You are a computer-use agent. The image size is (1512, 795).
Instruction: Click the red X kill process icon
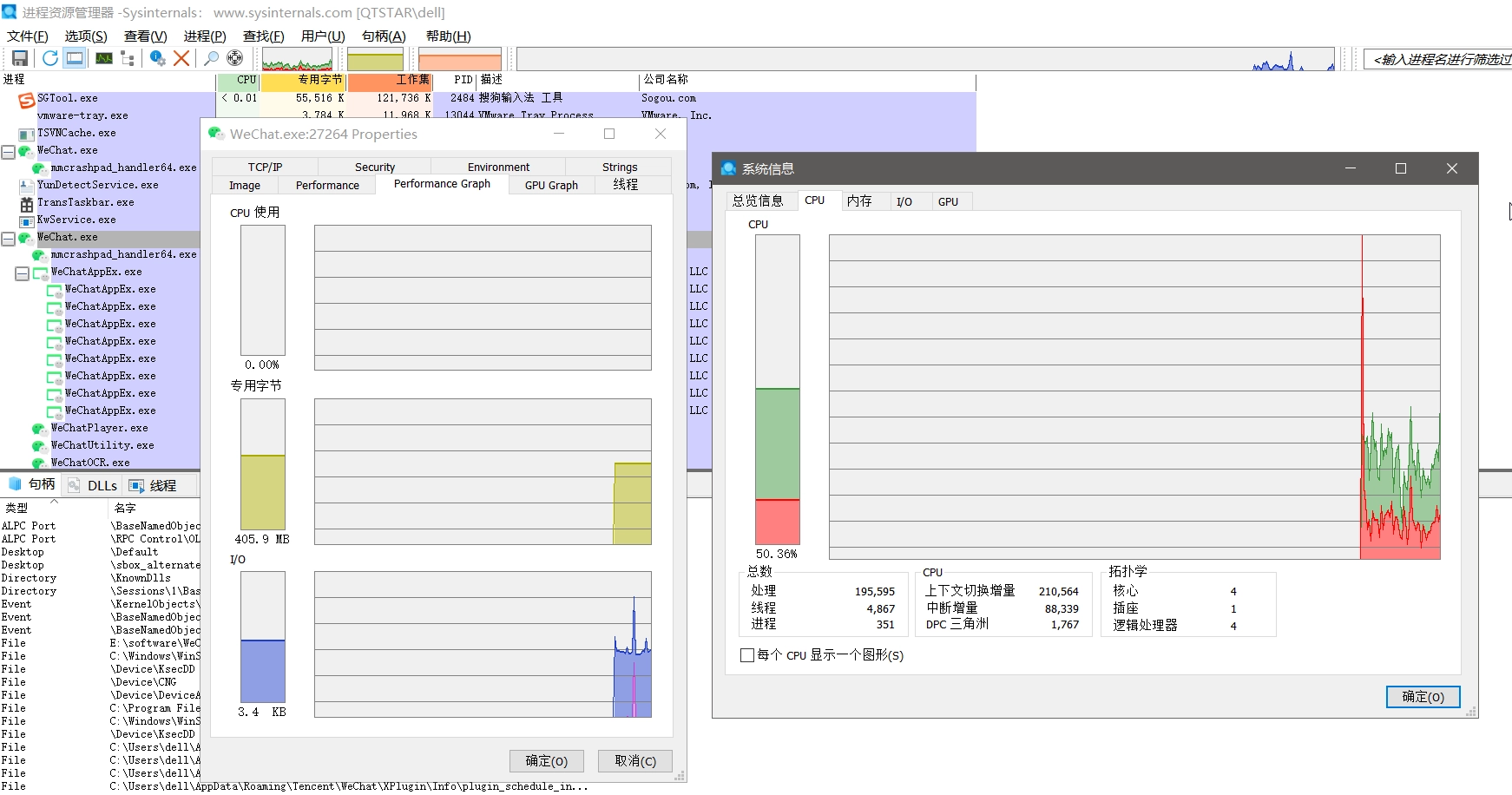tap(181, 58)
